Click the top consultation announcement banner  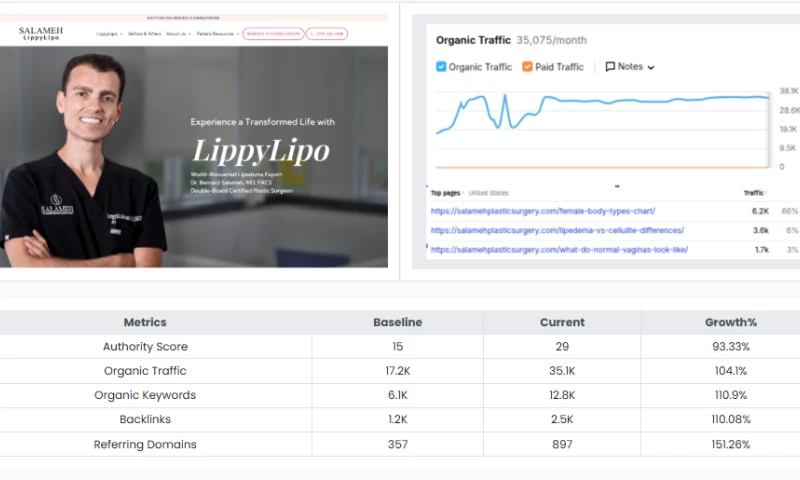tap(194, 18)
